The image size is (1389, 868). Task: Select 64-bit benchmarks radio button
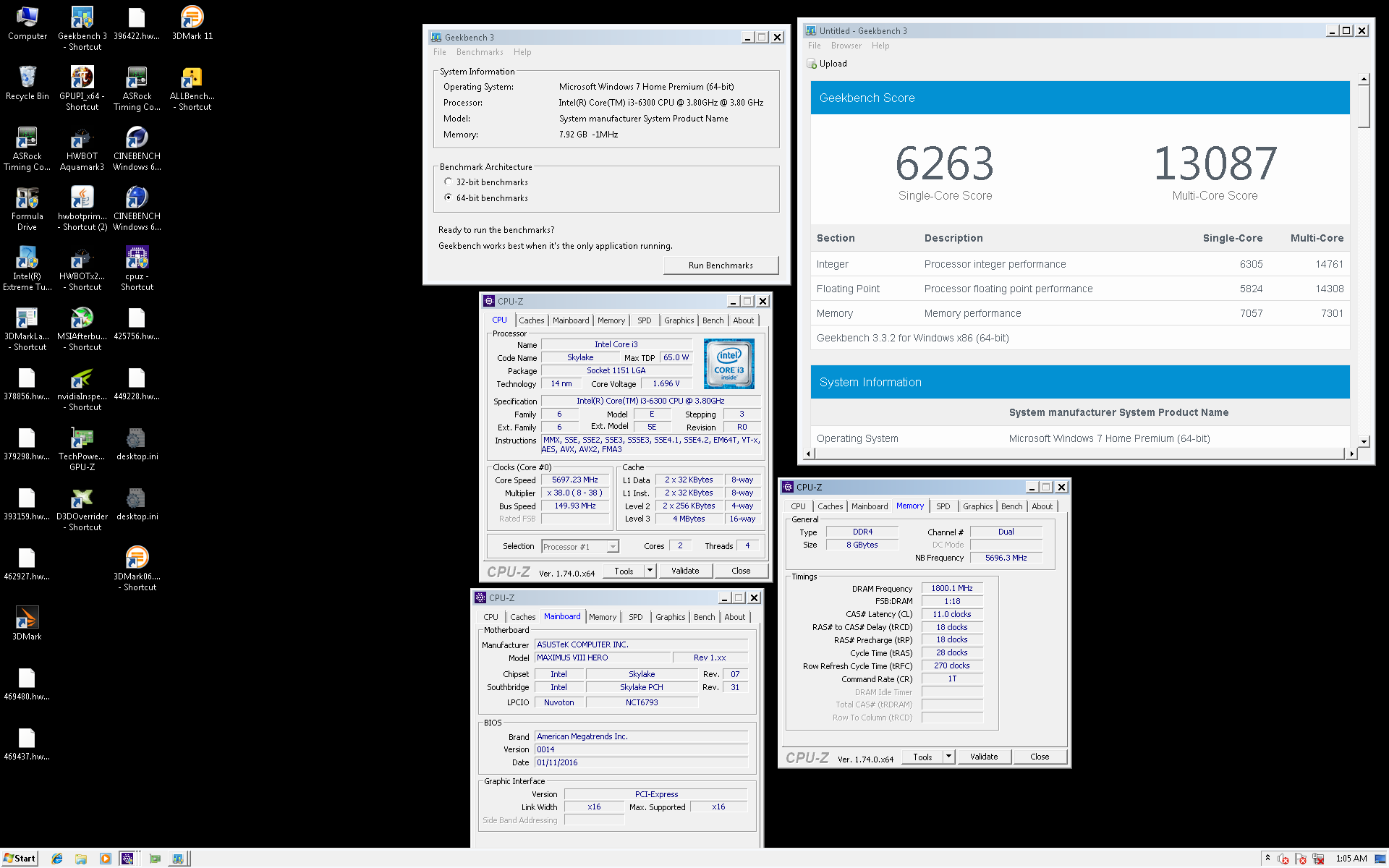[448, 197]
